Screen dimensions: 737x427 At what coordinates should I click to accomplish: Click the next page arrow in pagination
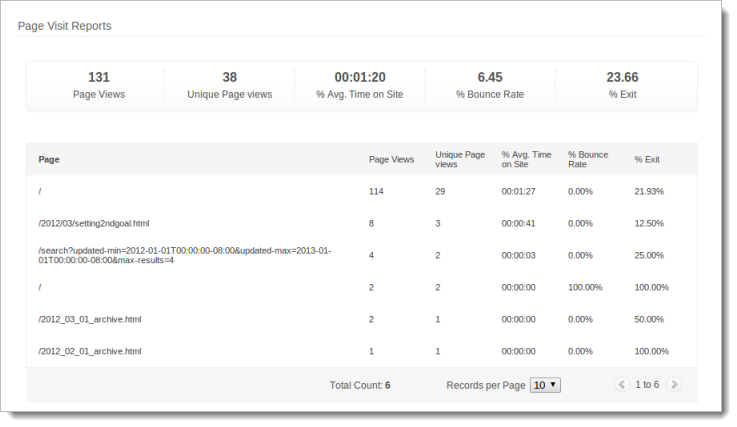pos(674,384)
